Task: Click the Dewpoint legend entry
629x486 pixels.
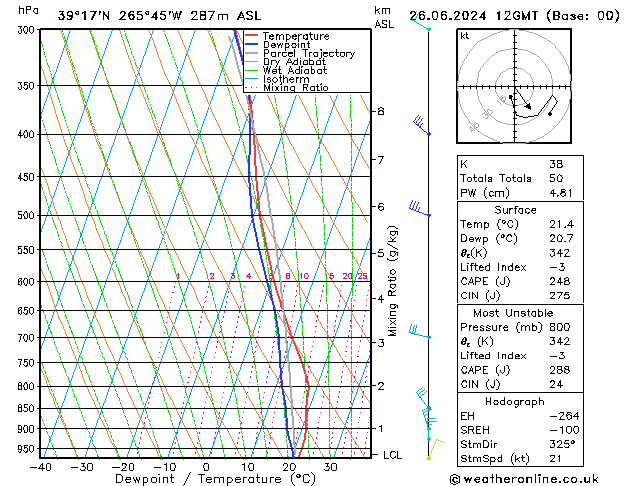Action: tap(278, 45)
